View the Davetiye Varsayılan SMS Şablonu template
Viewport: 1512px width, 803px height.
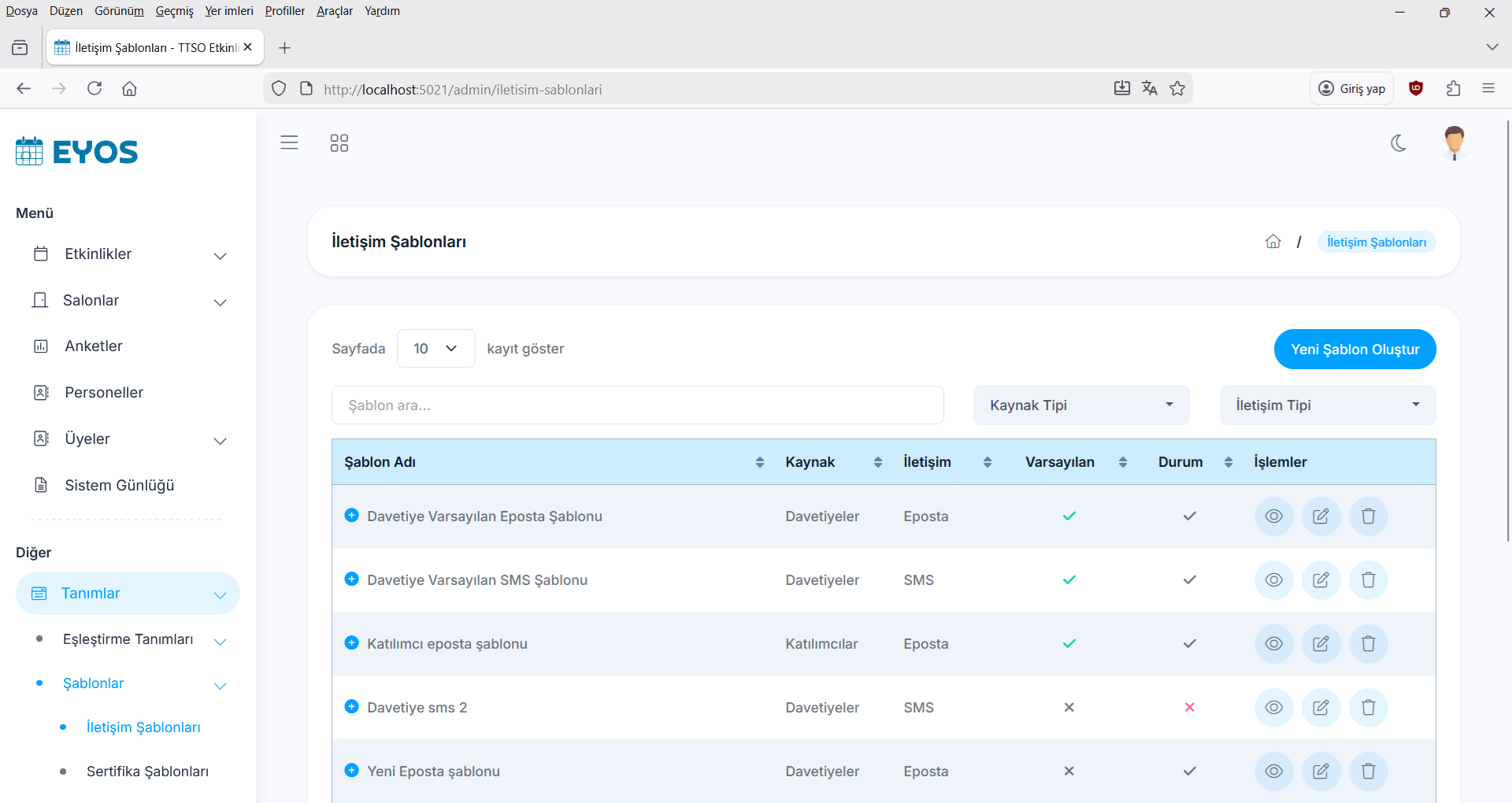[x=1273, y=580]
